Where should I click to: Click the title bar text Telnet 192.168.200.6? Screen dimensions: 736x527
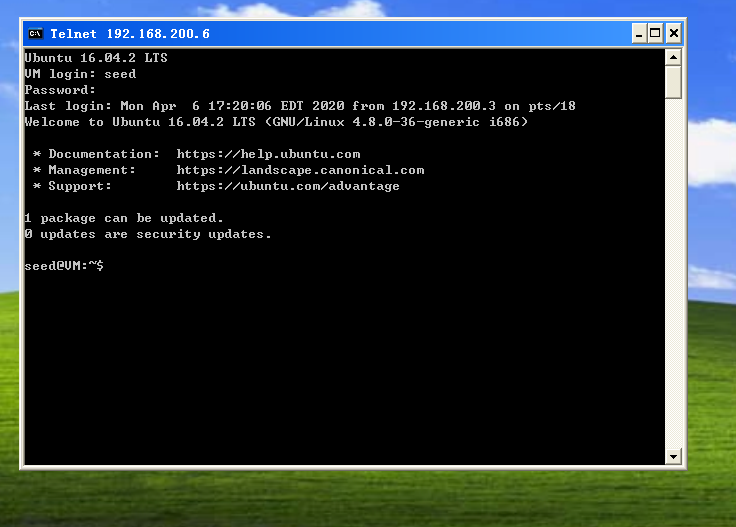(x=130, y=34)
